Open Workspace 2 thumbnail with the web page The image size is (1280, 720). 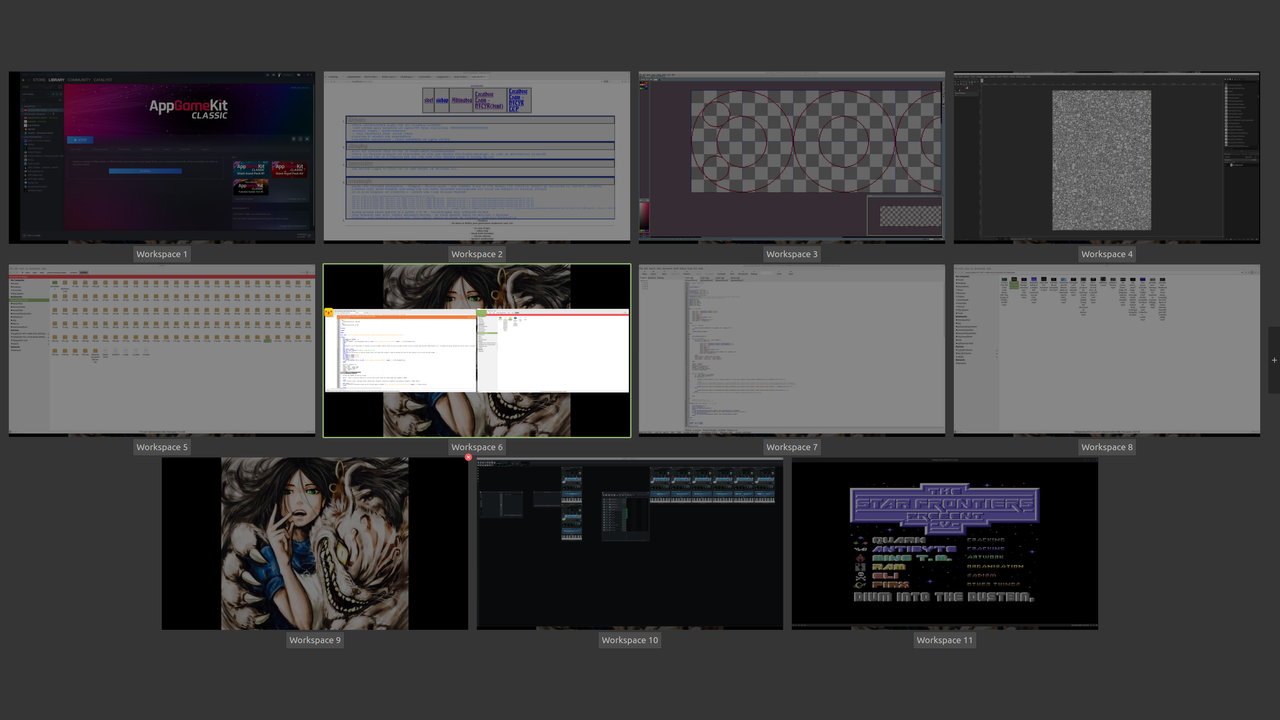[477, 157]
